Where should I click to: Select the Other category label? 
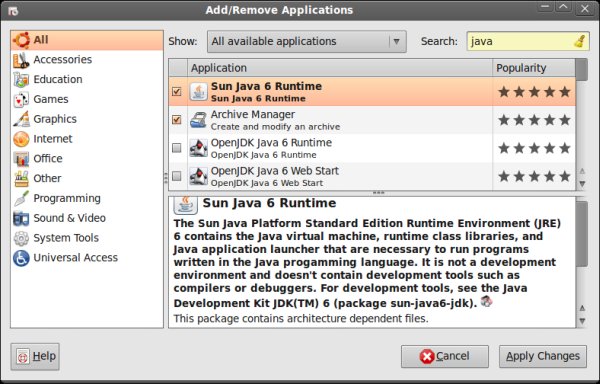click(x=47, y=178)
